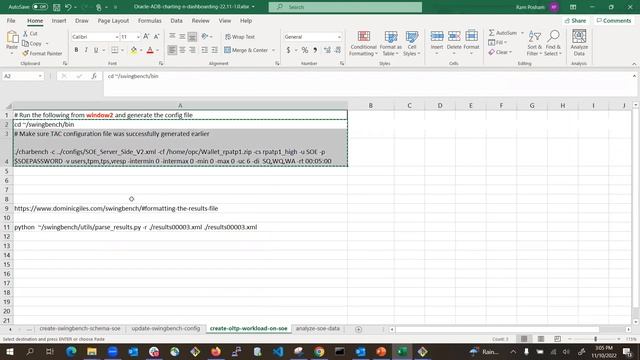The height and width of the screenshot is (360, 640).
Task: Click the Format Painter brush
Action: (x=26, y=53)
